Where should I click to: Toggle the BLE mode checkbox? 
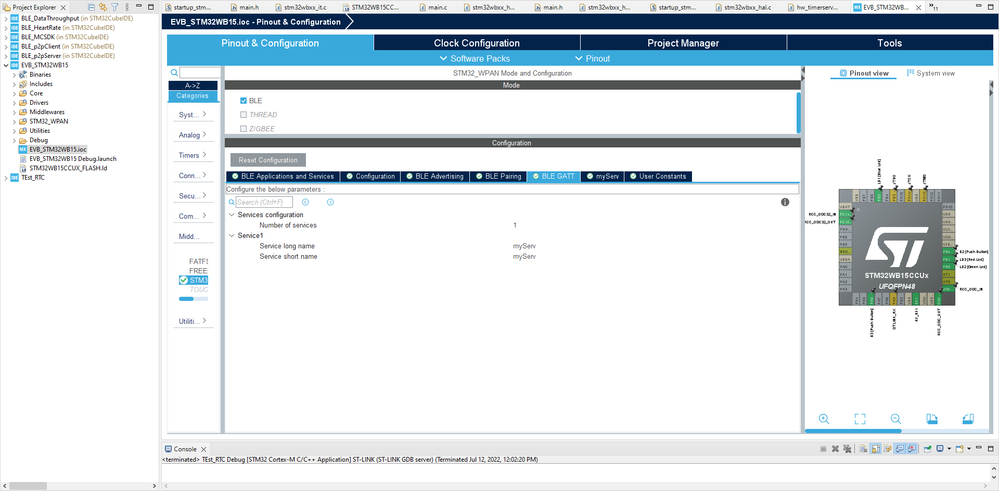(x=243, y=101)
